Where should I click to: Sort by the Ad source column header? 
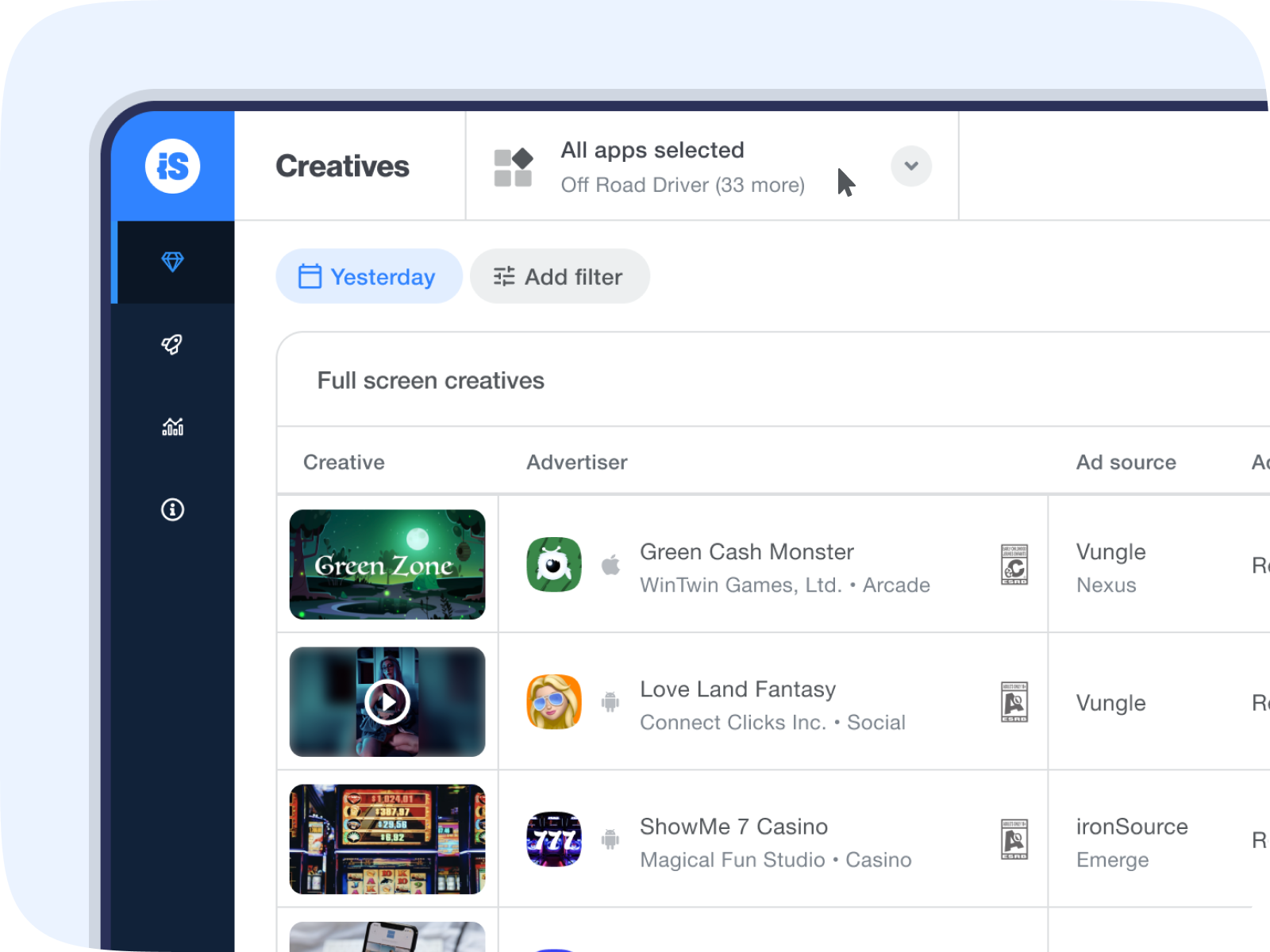coord(1126,462)
